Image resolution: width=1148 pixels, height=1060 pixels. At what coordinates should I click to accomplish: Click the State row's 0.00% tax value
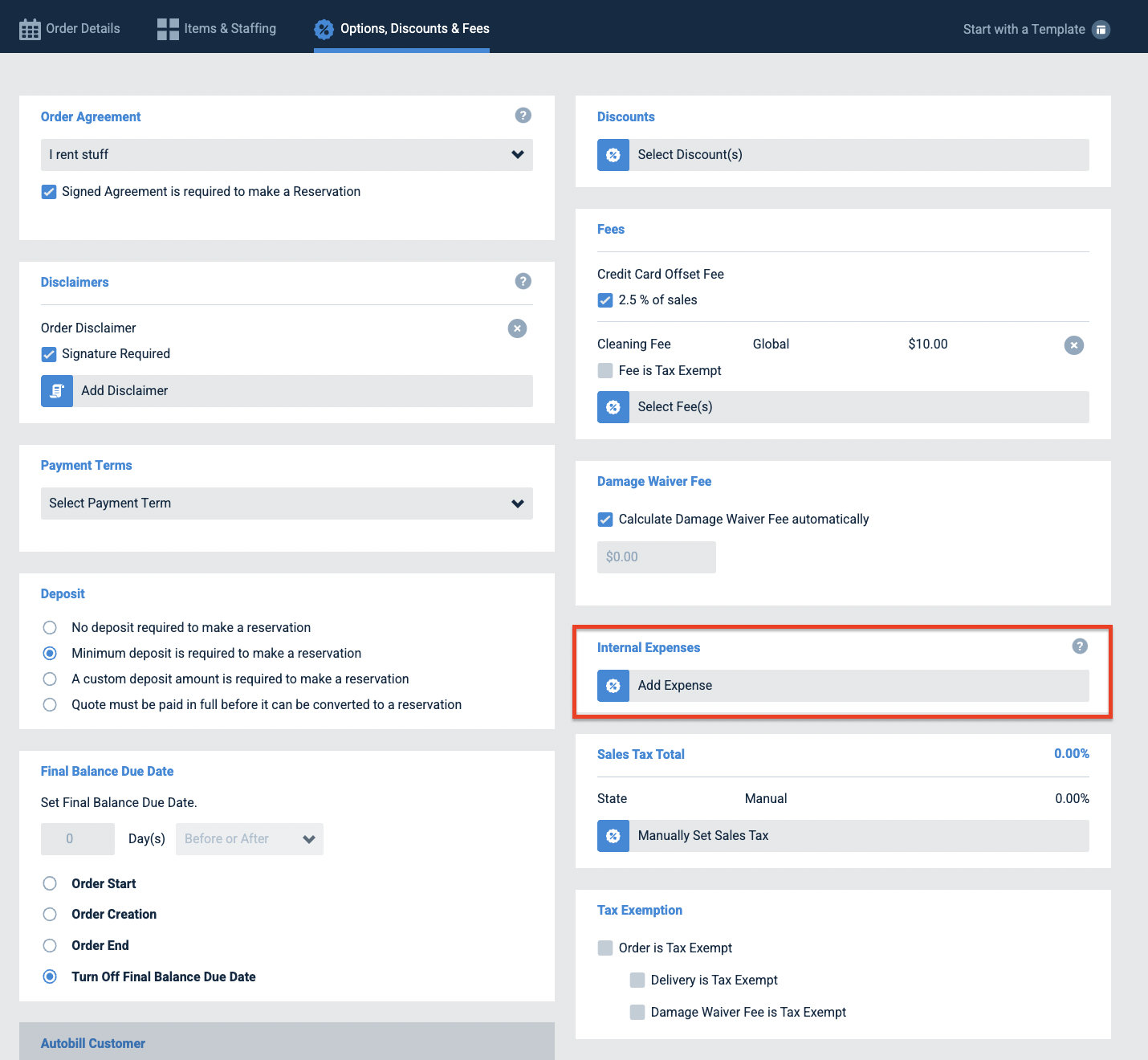1072,799
